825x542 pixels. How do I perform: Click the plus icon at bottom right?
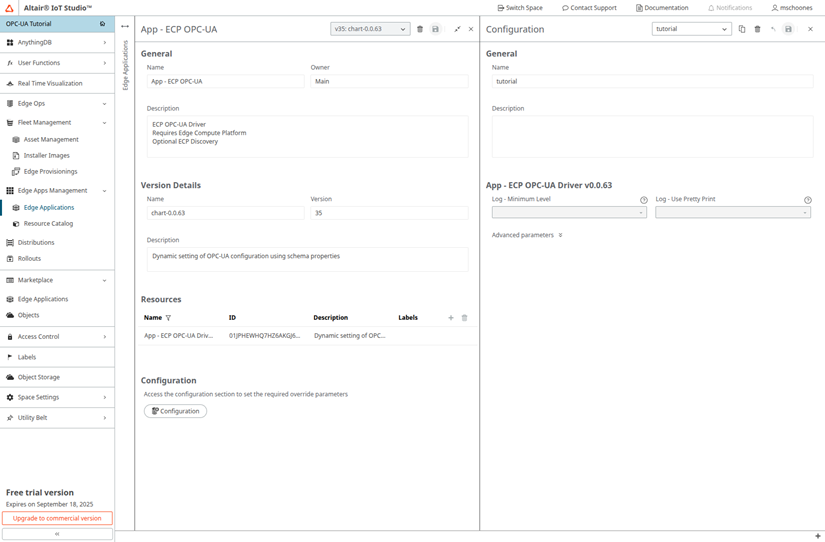[818, 536]
